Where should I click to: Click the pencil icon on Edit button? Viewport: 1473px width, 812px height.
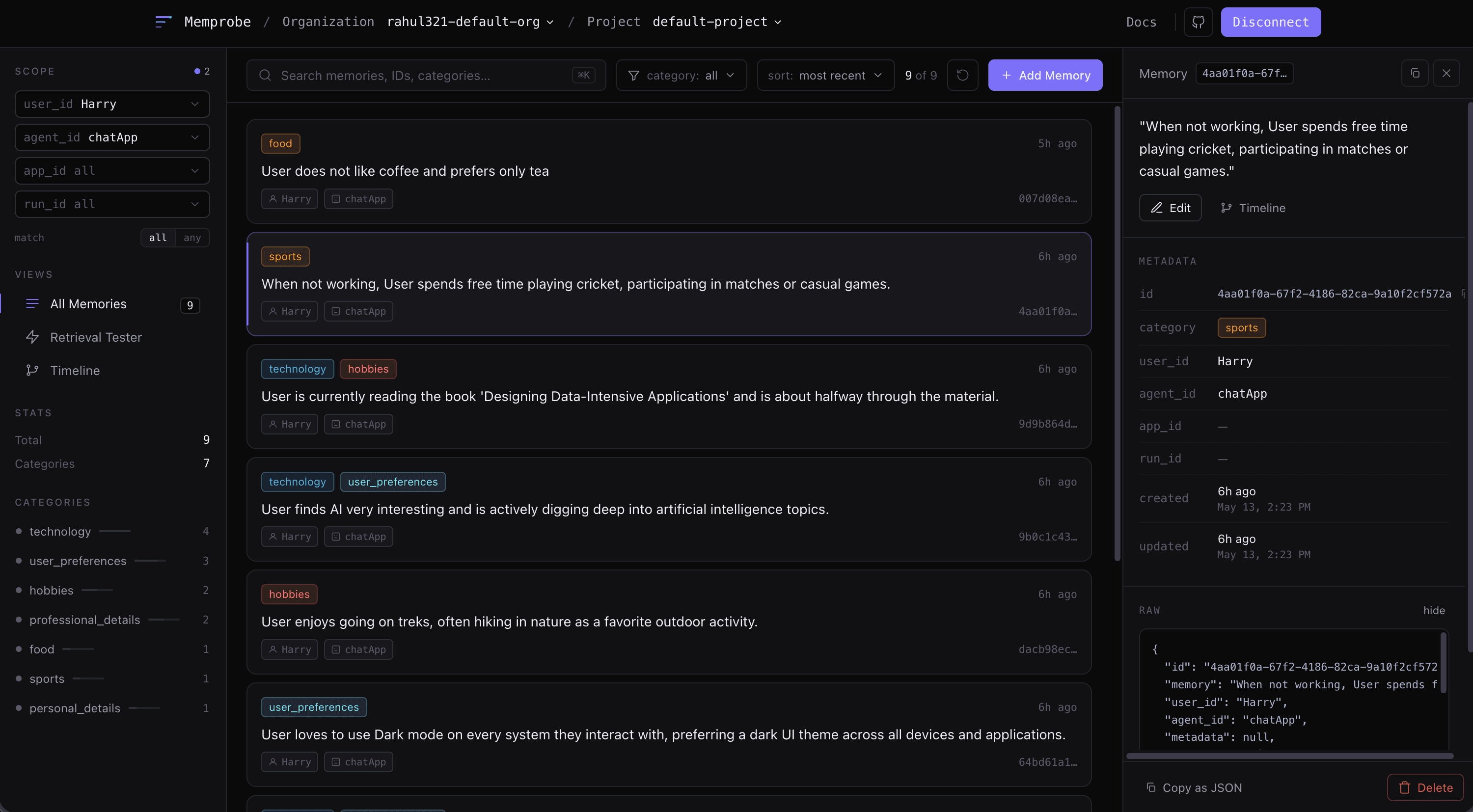click(1156, 208)
